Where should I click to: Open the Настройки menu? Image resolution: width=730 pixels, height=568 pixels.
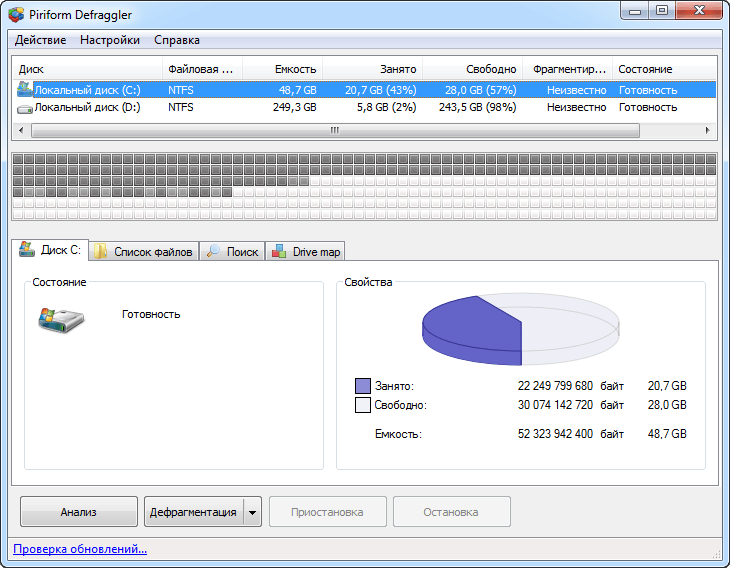coord(110,40)
